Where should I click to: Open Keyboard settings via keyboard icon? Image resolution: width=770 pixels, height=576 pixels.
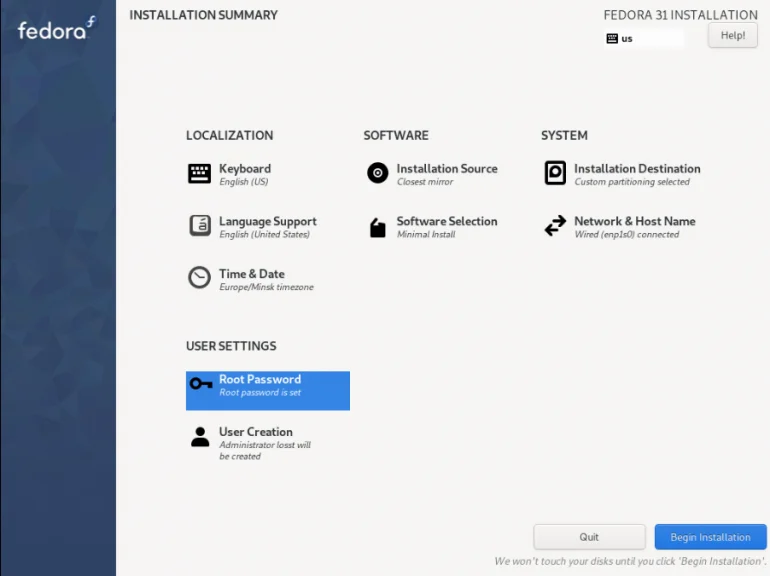click(199, 173)
